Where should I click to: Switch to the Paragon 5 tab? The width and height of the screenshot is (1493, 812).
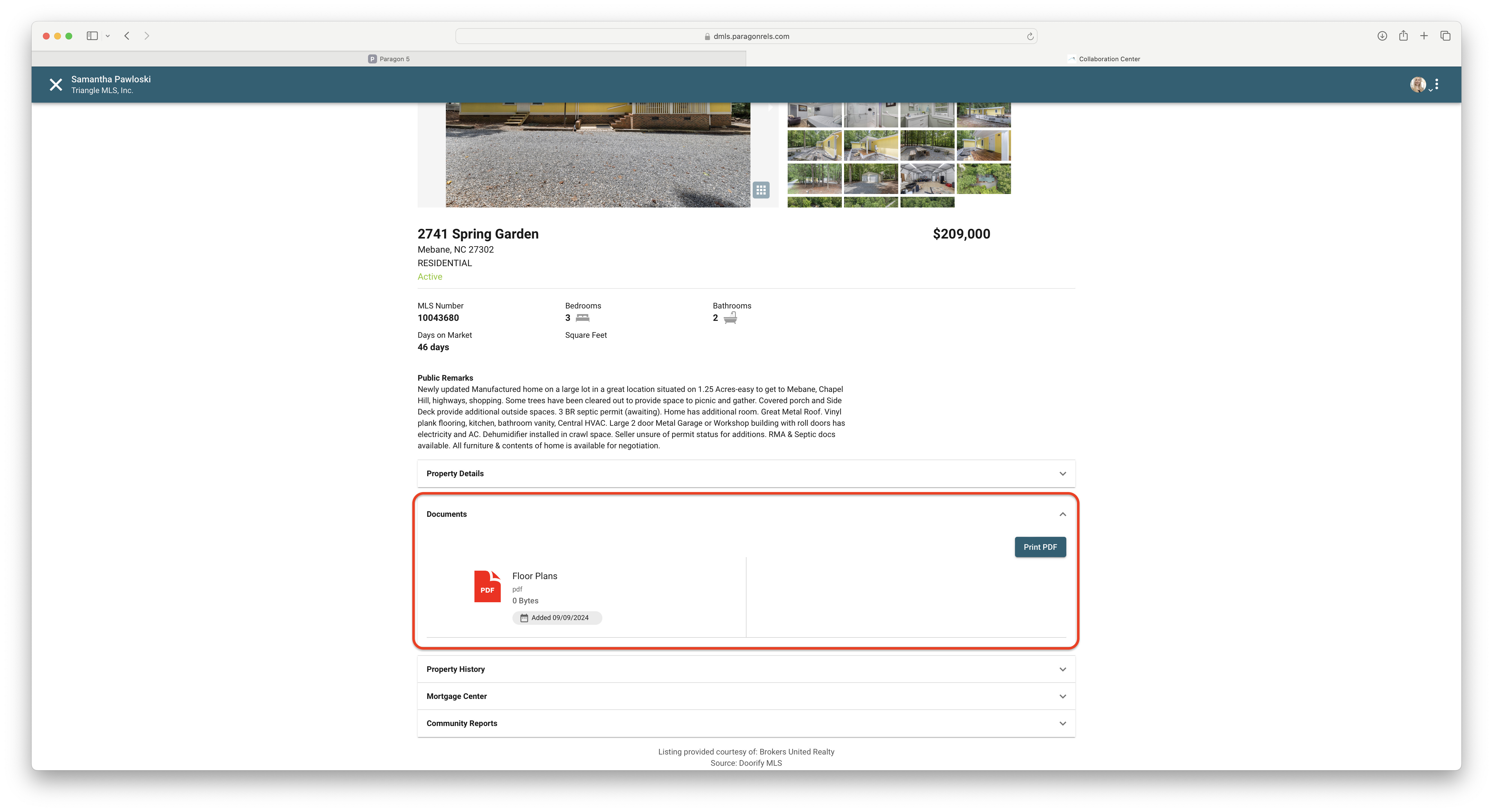389,59
